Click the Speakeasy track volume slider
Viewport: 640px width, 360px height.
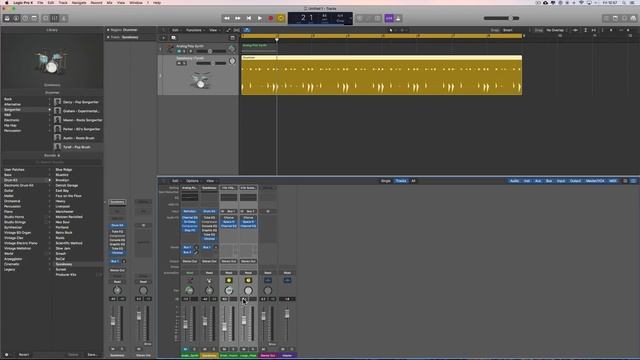(x=211, y=63)
